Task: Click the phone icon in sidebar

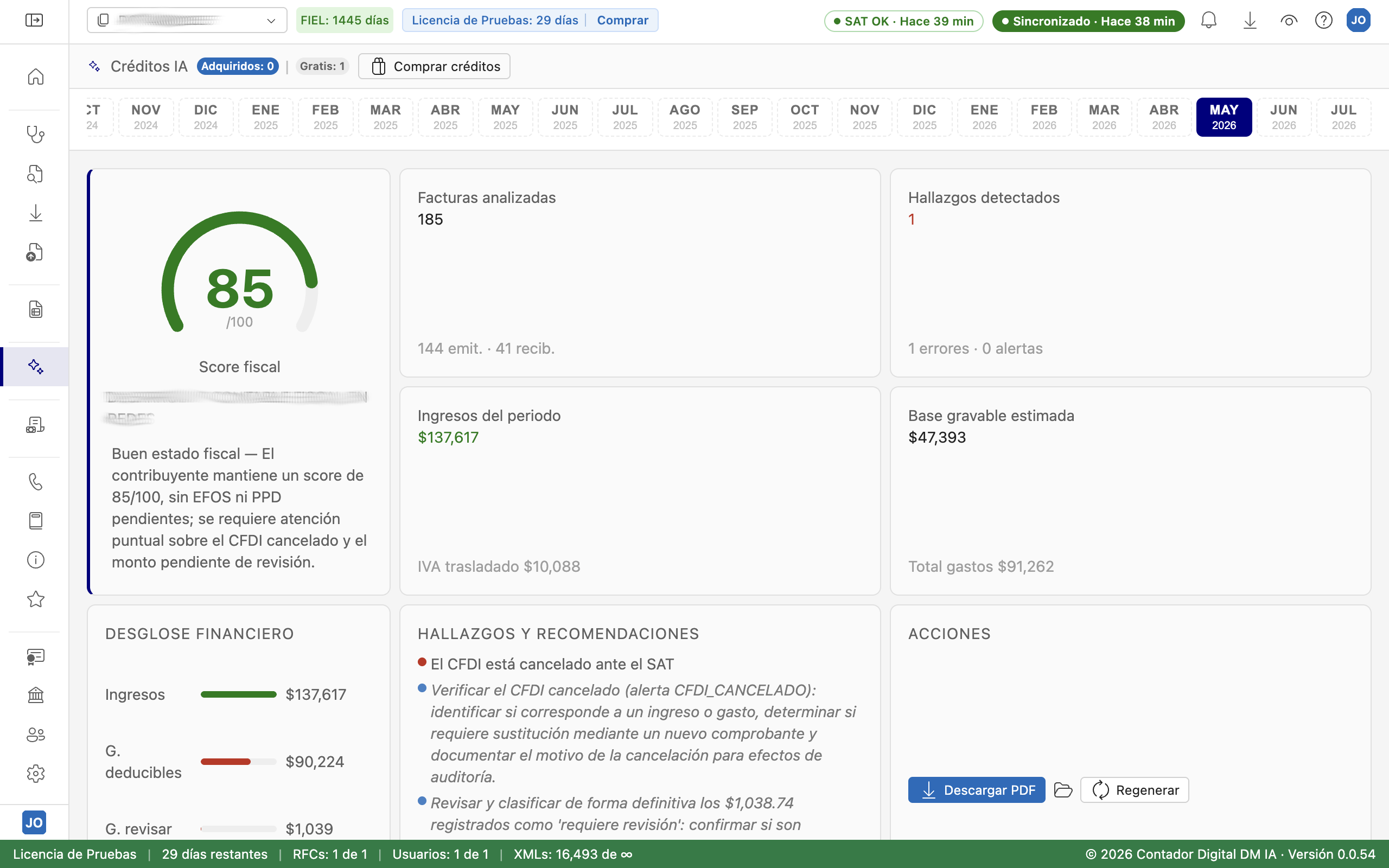Action: point(36,482)
